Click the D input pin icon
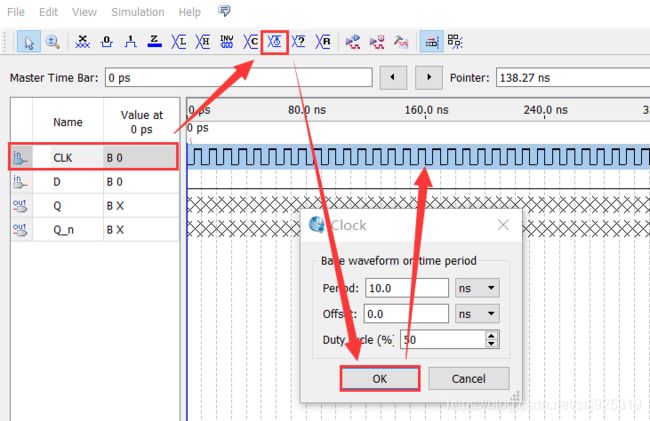 click(x=20, y=181)
